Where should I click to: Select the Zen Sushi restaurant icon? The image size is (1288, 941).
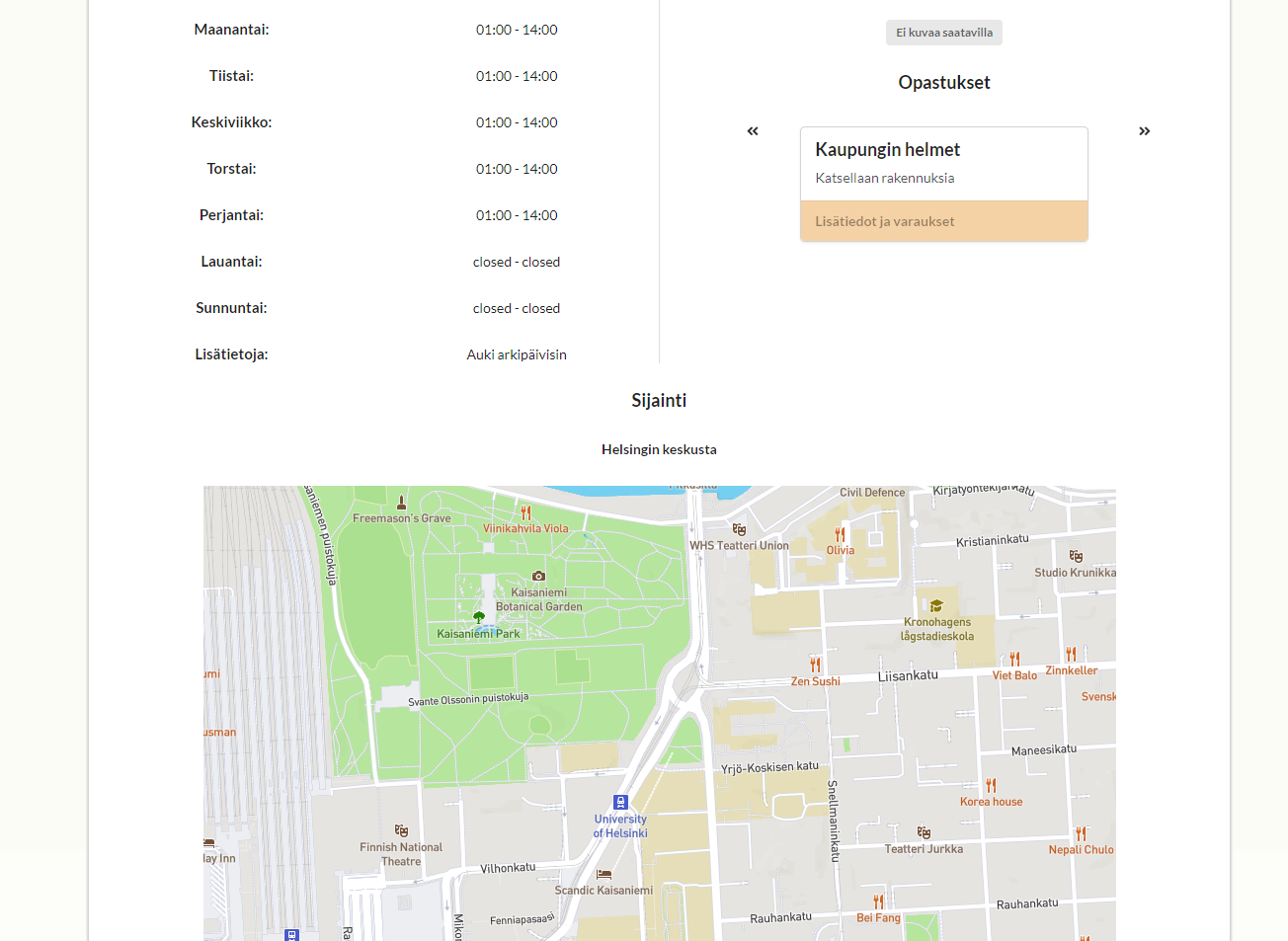(815, 665)
